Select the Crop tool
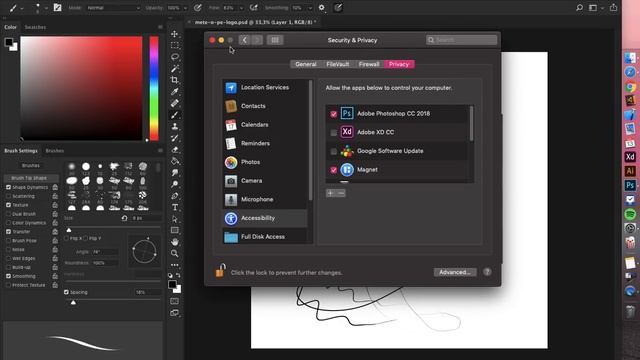 175,80
